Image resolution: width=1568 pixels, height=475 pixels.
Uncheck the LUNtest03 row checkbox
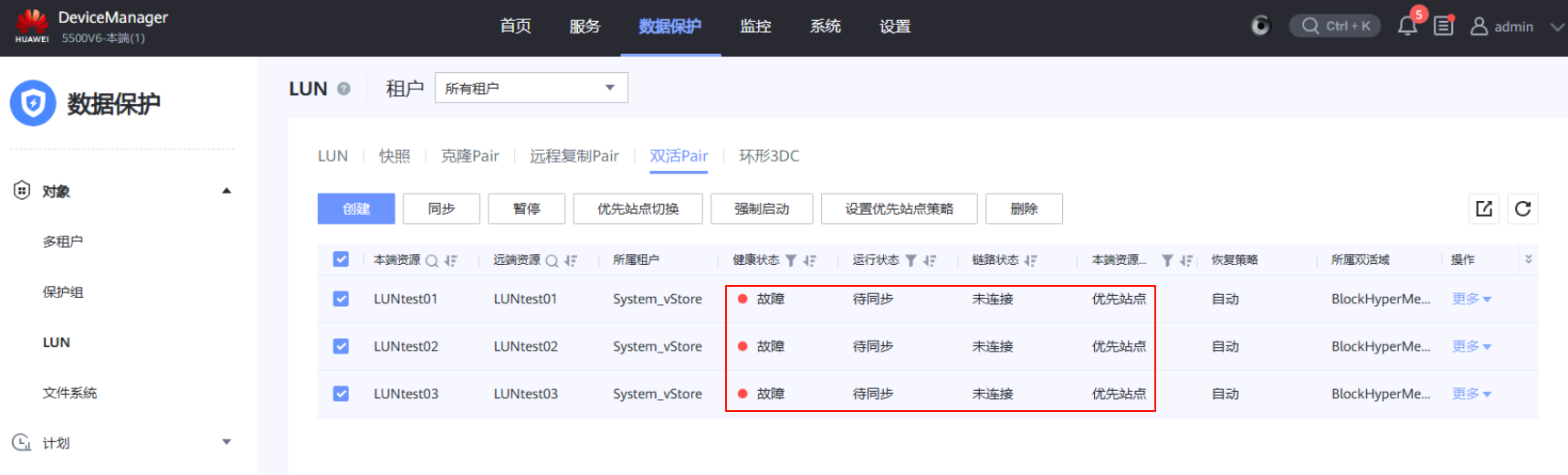(341, 394)
